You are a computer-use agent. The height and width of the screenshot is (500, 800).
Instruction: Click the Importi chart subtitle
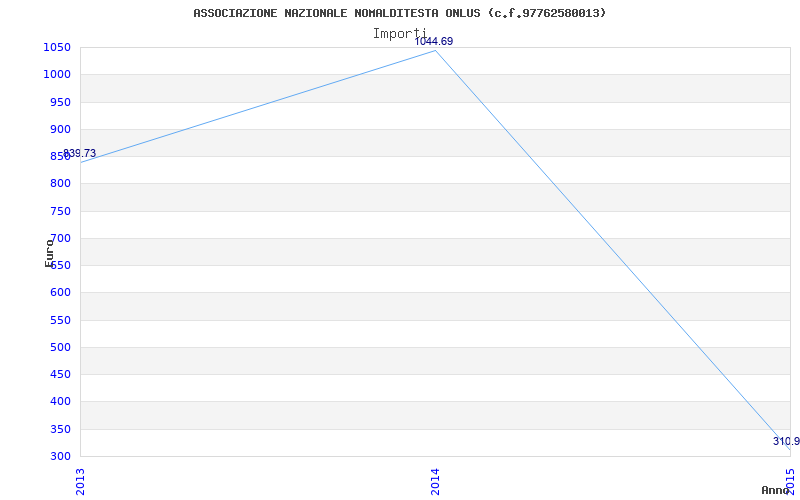399,34
